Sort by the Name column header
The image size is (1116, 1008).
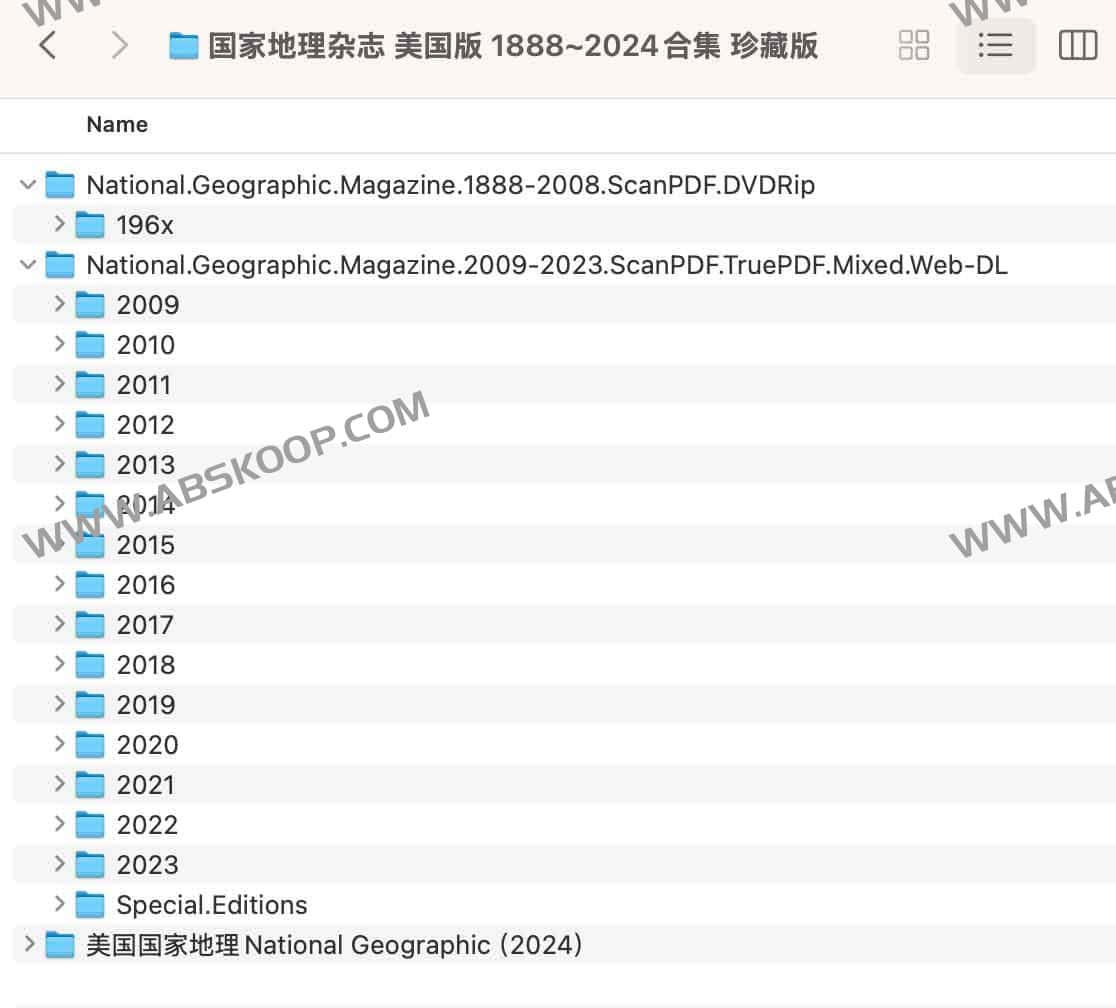117,125
